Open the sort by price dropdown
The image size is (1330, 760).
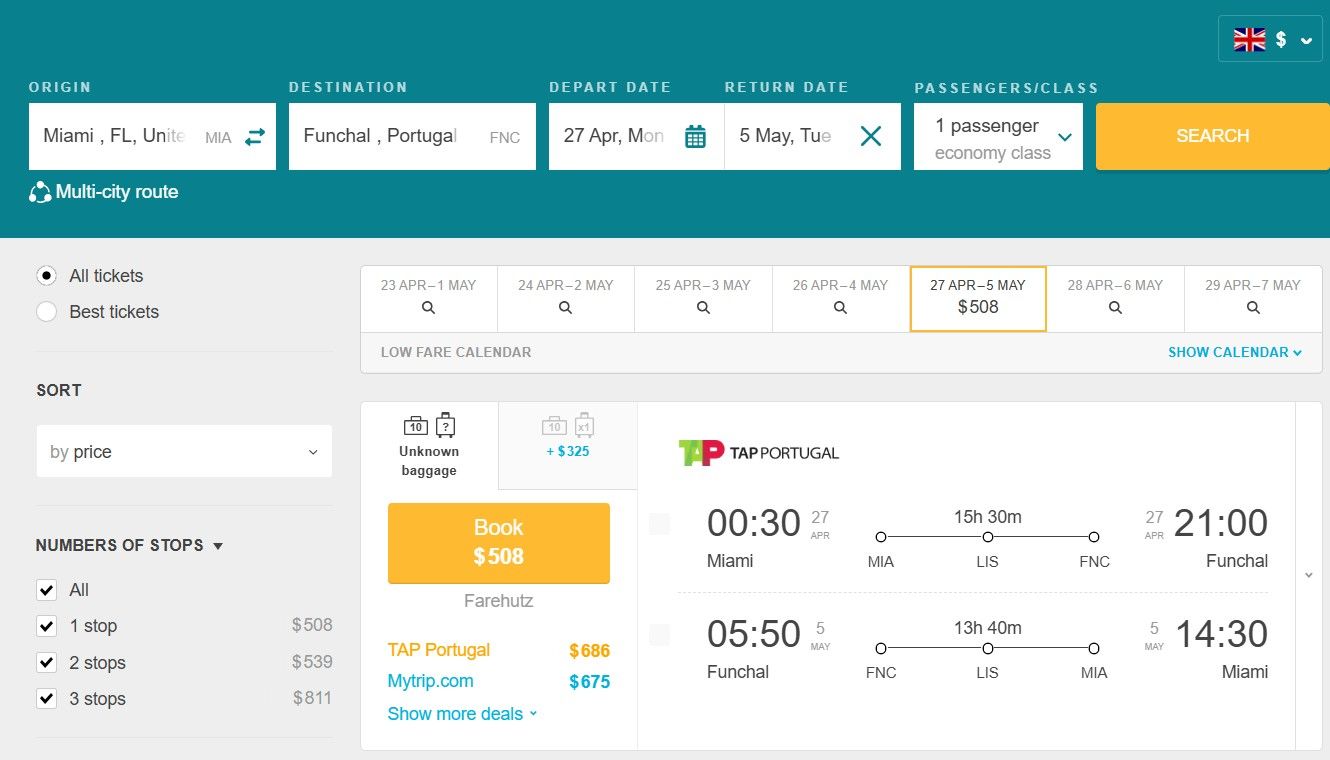click(x=184, y=452)
